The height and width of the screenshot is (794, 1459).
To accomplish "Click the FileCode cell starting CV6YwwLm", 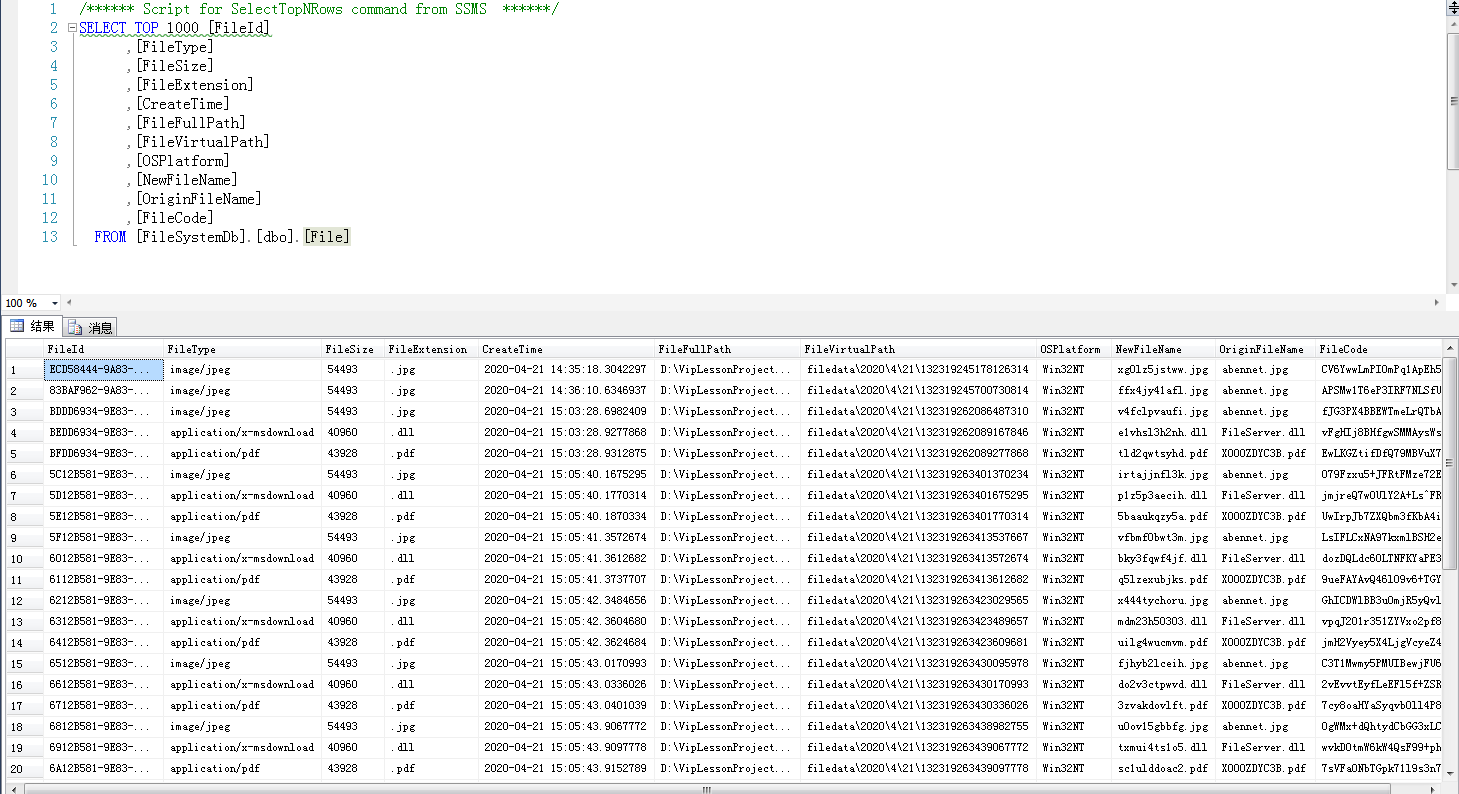I will [1380, 369].
